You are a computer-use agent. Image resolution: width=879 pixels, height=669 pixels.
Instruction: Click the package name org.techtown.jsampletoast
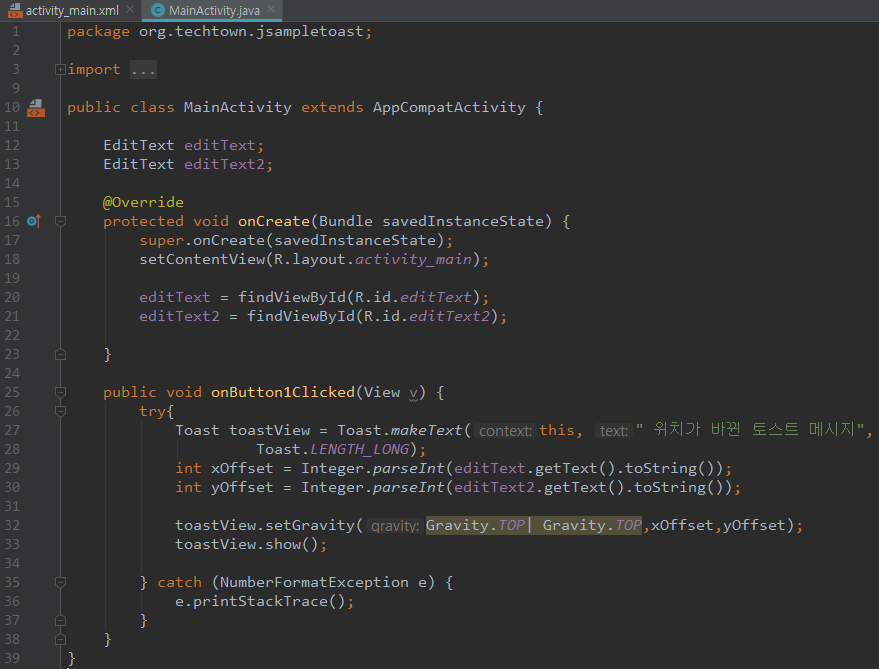click(251, 32)
